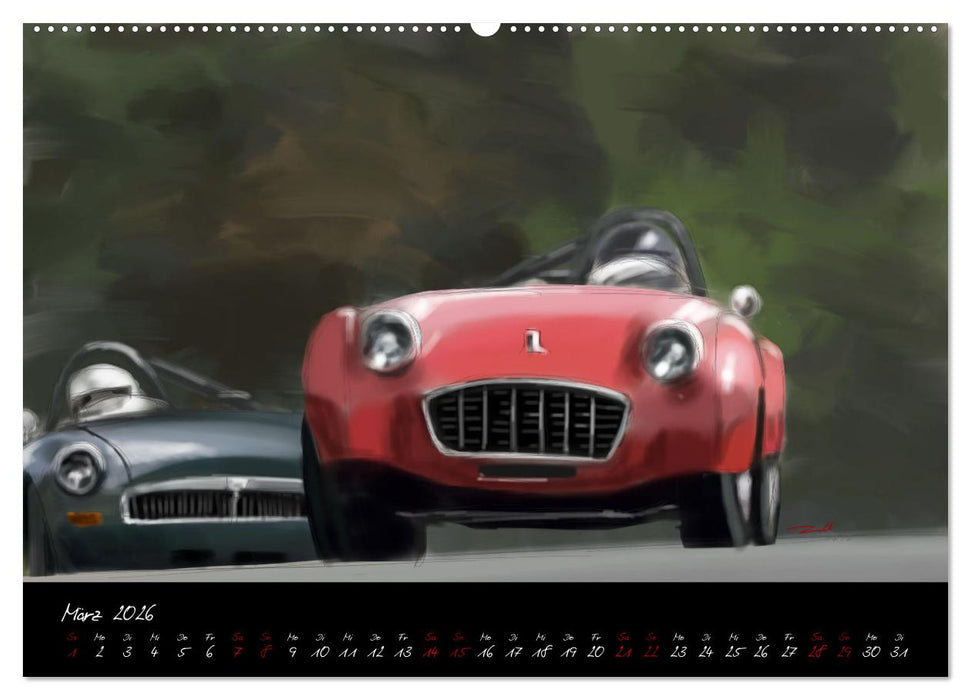Select the 'Mo' weekday label above date 2
This screenshot has width=971, height=700.
point(100,636)
